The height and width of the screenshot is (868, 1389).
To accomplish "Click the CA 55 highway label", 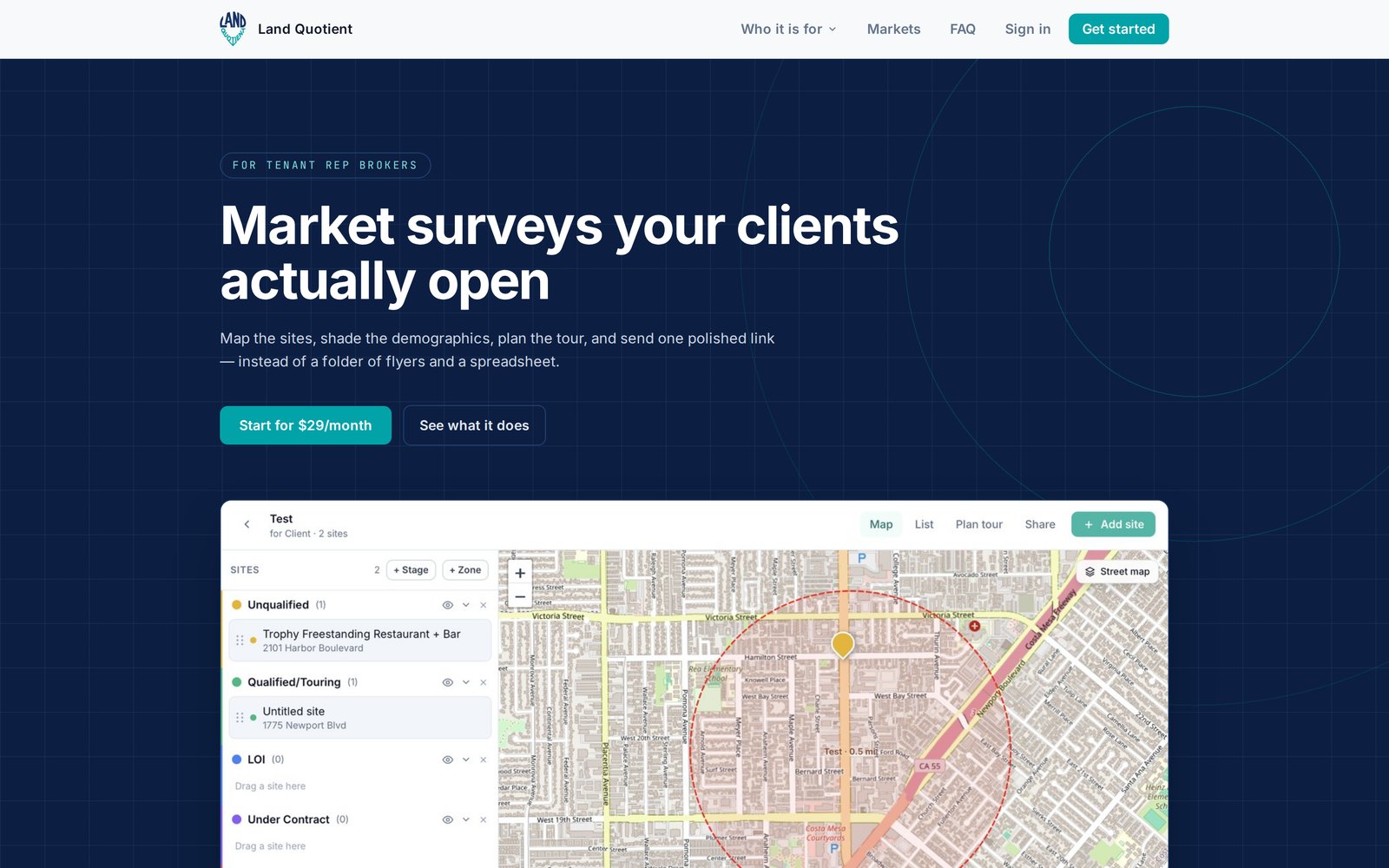I will coord(930,766).
